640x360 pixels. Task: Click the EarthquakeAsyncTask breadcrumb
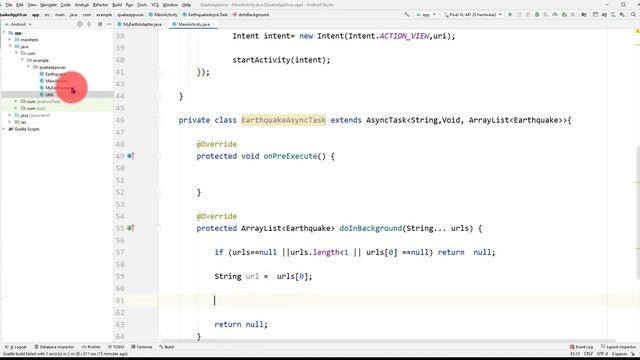tap(205, 15)
